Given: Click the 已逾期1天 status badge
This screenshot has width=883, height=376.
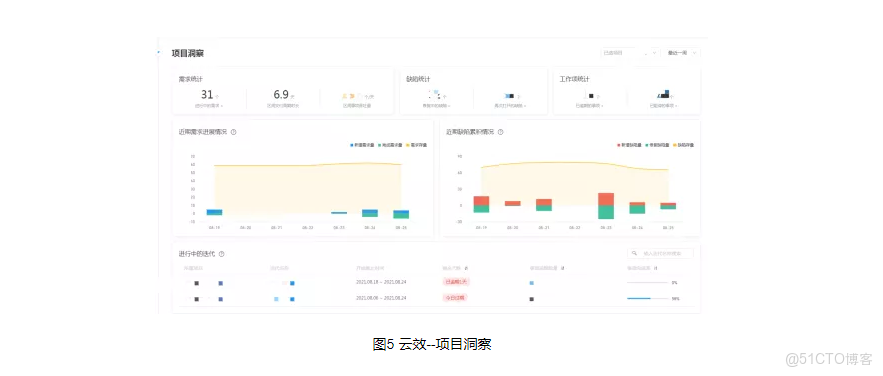Looking at the screenshot, I should coord(456,282).
